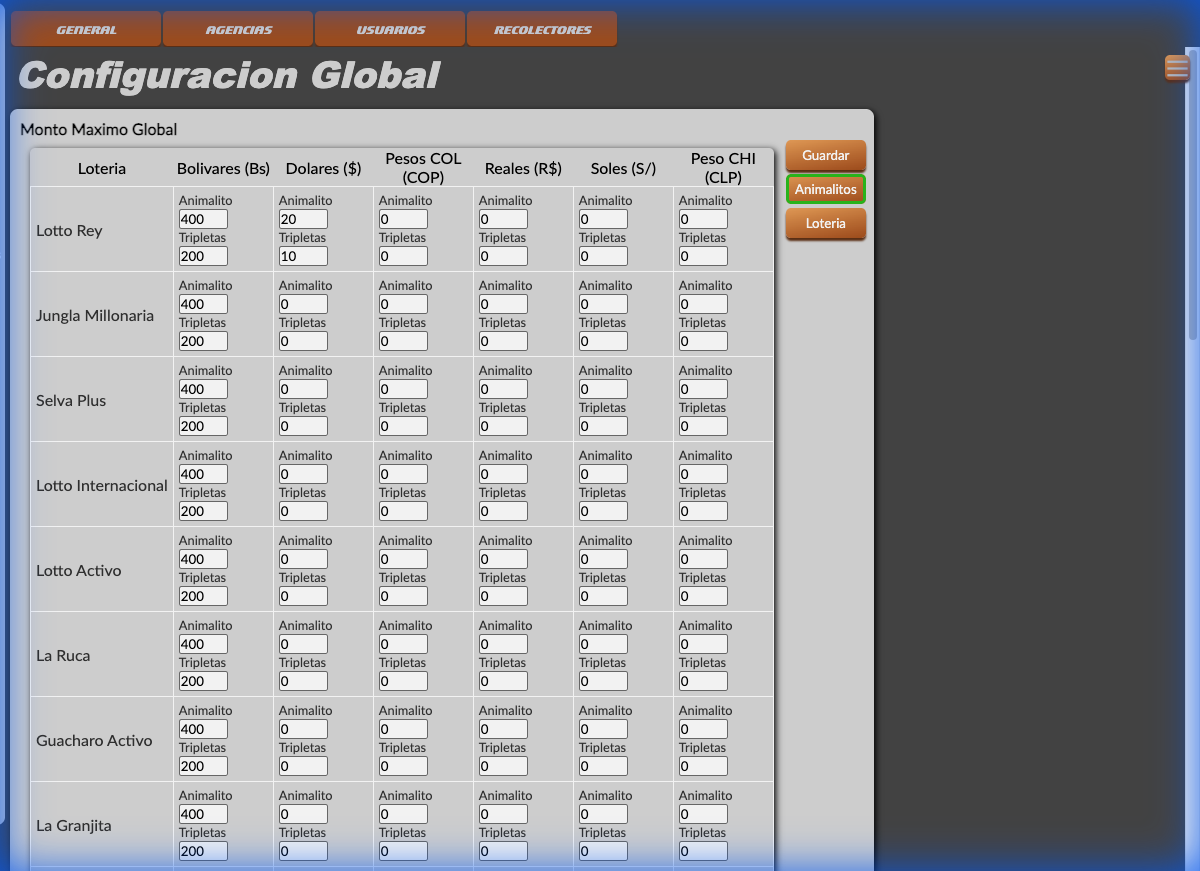Edit Jungla Millonaria Tripletas Bolivares value
The image size is (1200, 871).
click(x=203, y=340)
